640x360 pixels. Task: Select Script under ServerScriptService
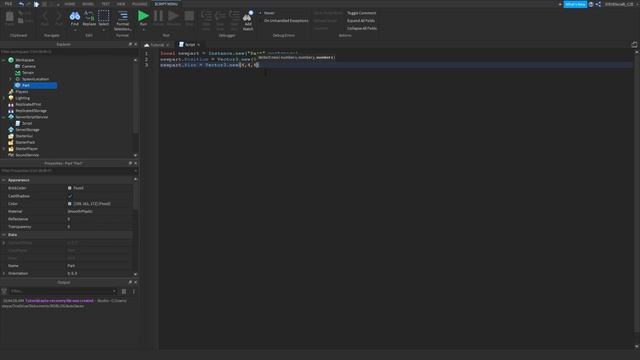(x=27, y=123)
